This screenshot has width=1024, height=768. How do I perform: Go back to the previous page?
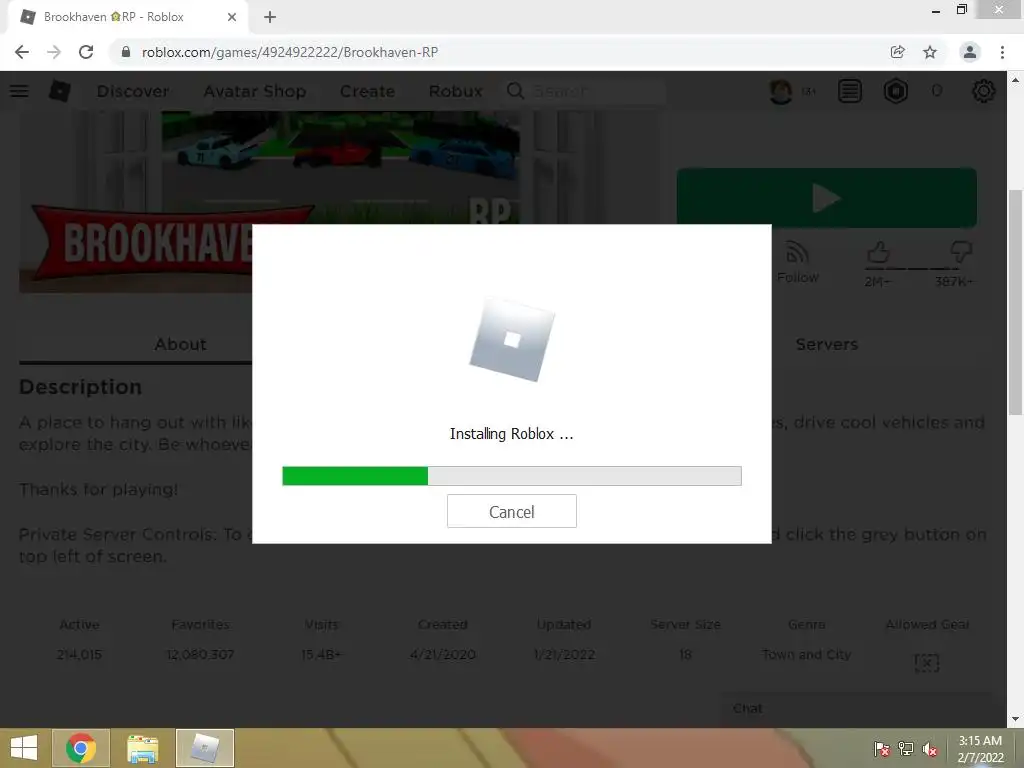22,52
